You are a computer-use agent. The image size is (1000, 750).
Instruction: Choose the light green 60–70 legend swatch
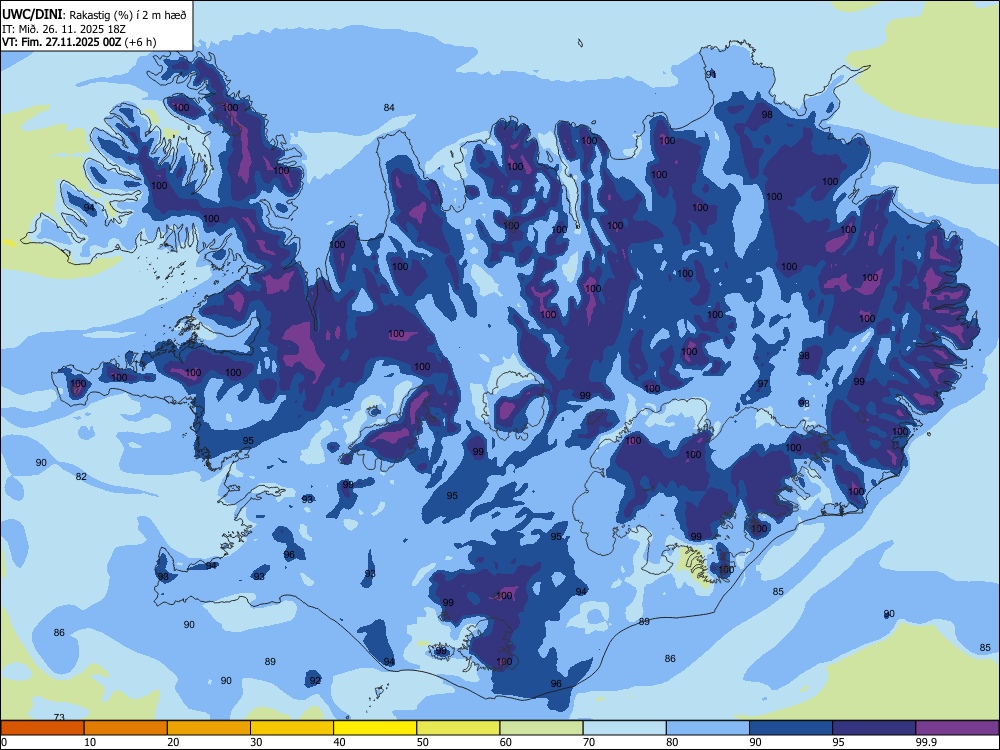(x=541, y=728)
